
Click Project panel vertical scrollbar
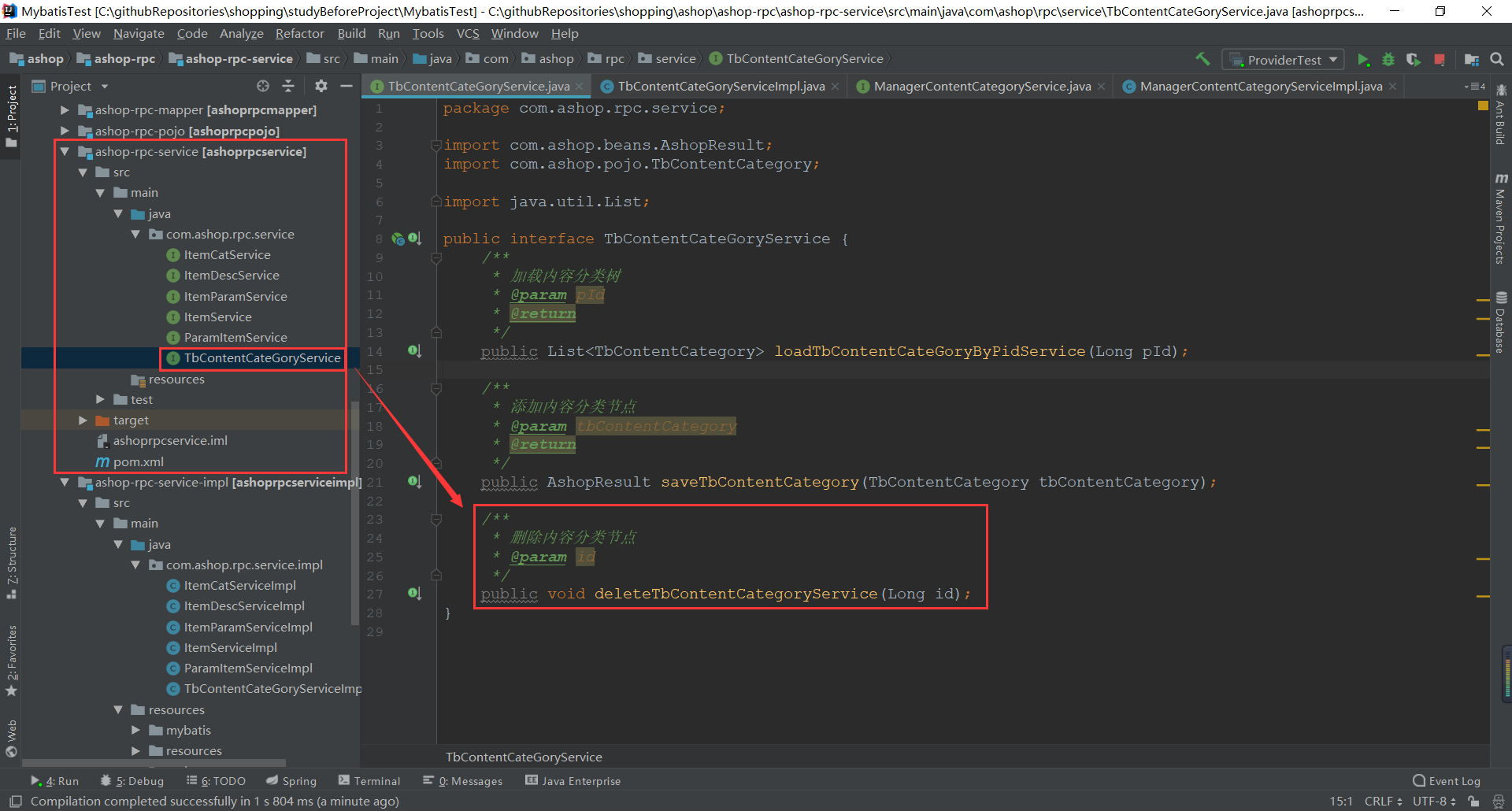click(x=354, y=512)
